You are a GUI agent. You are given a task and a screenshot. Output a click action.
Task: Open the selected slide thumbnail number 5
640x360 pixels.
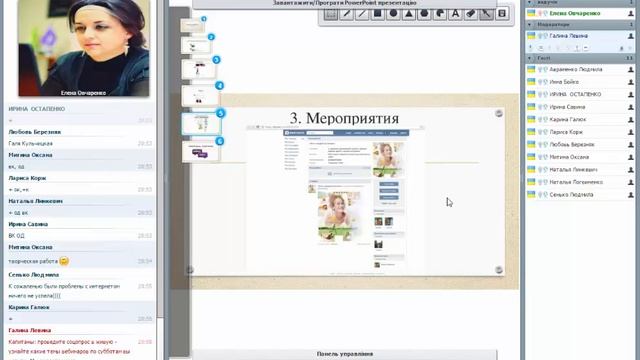point(202,124)
